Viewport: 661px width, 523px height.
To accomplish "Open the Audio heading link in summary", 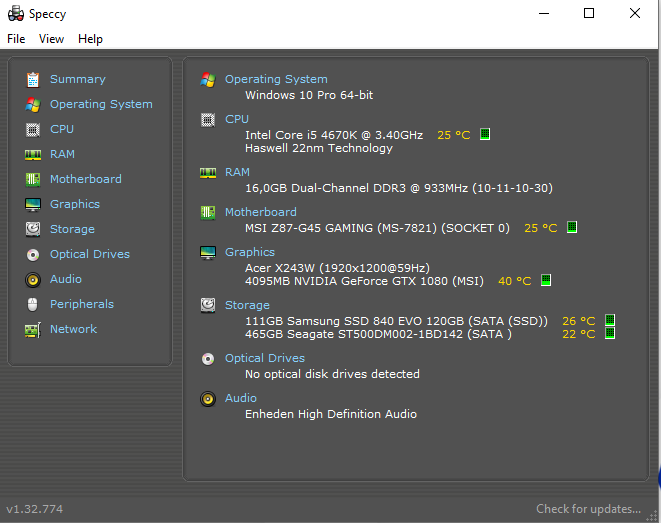I will (x=241, y=398).
